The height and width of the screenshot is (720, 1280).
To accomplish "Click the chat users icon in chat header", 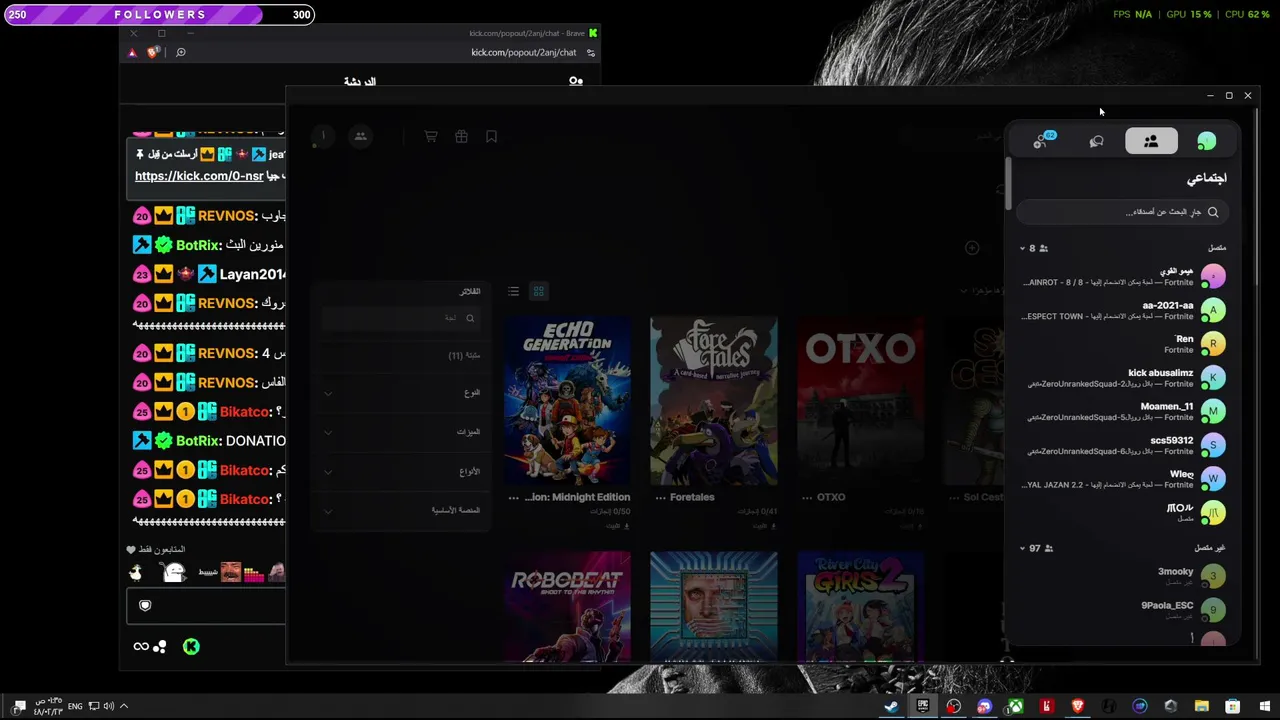I will pyautogui.click(x=576, y=81).
